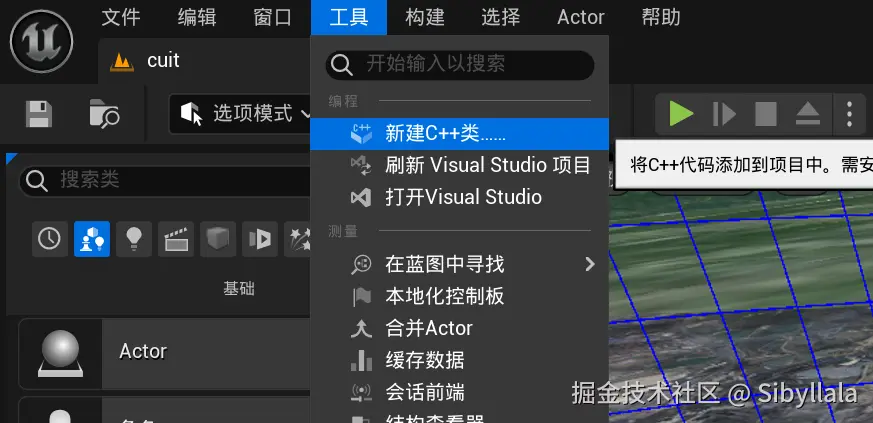Click the Unreal Engine logo icon
Screen dimensions: 873x423
coord(42,41)
